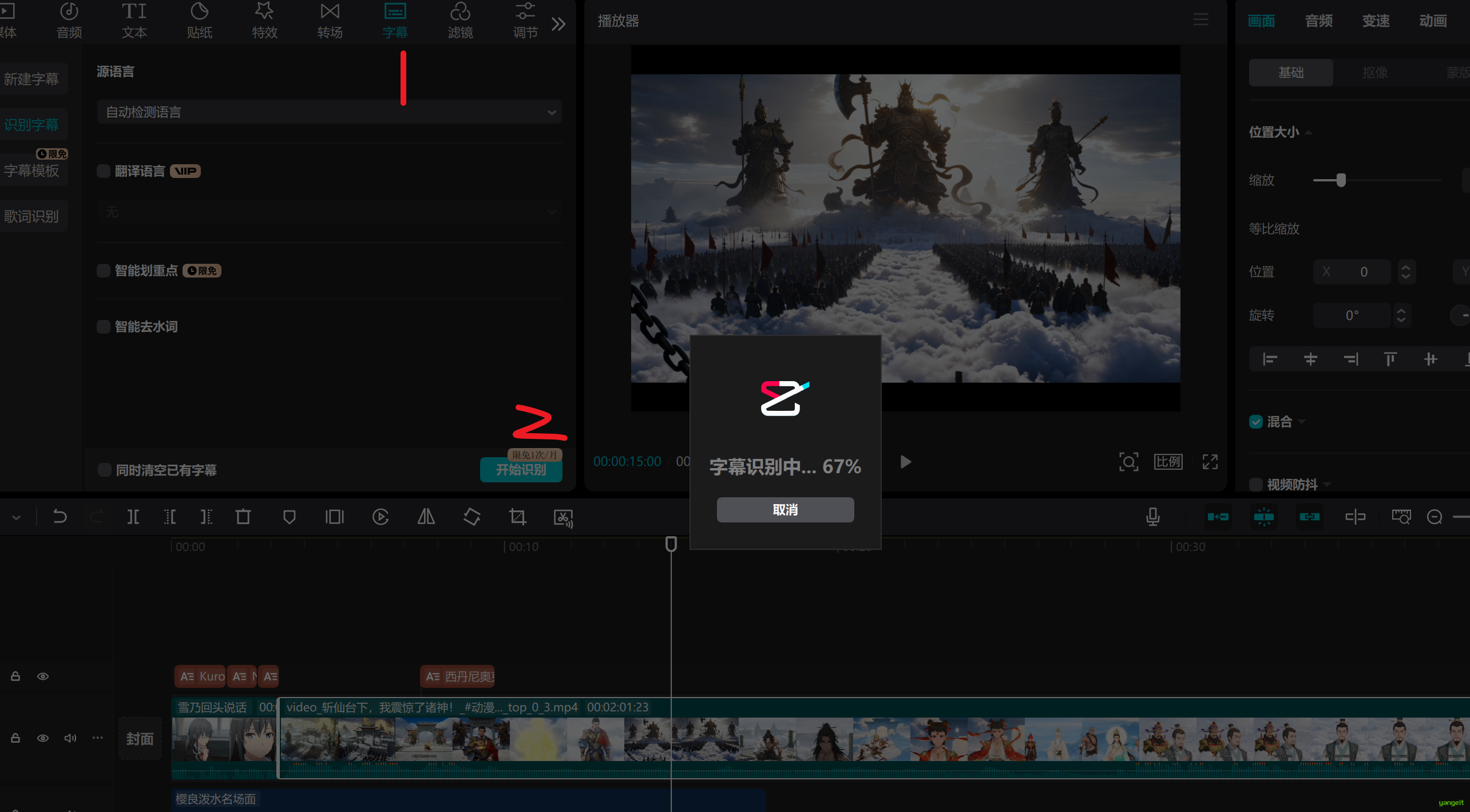The width and height of the screenshot is (1470, 812).
Task: Switch to the 变速 speed tab
Action: 1376,21
